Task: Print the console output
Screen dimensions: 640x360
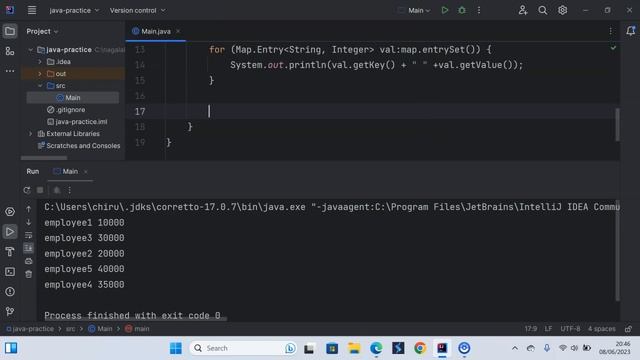Action: coord(29,261)
